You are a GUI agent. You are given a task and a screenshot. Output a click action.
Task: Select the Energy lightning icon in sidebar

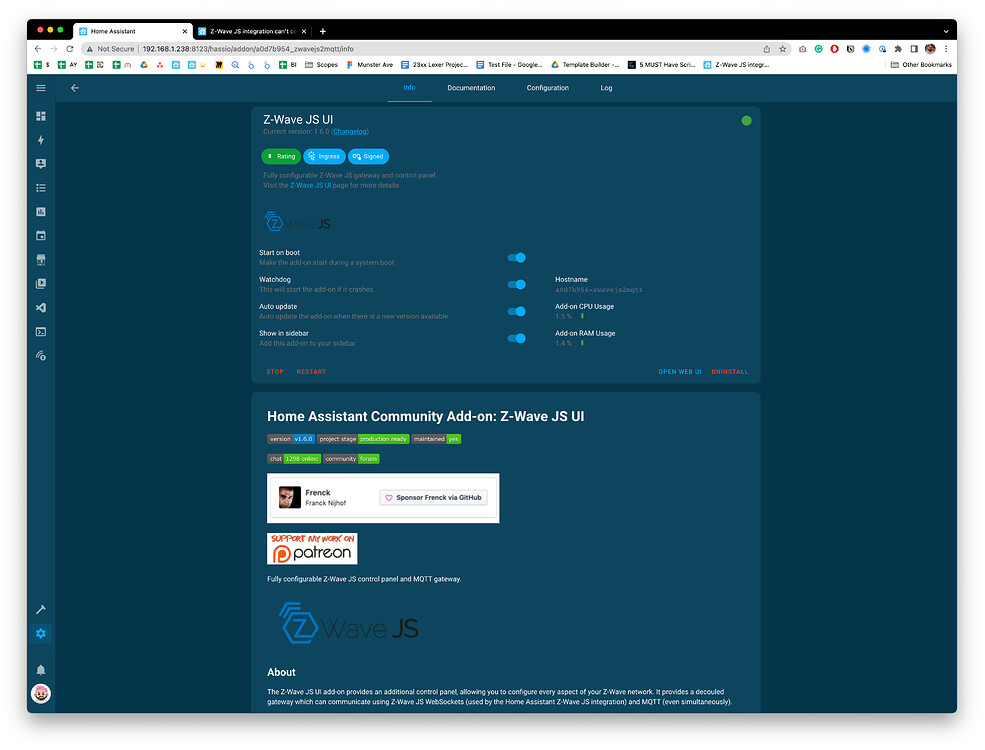pos(41,140)
